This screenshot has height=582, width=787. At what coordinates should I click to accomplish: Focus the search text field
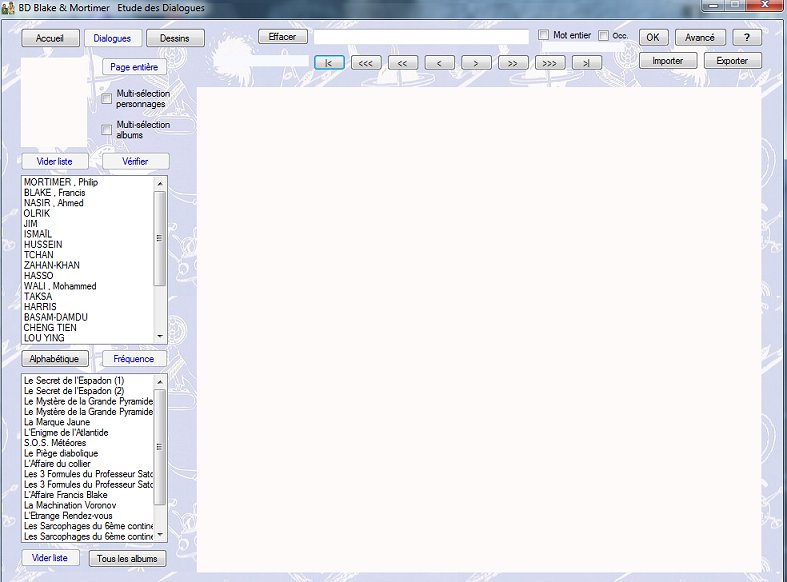coord(421,37)
